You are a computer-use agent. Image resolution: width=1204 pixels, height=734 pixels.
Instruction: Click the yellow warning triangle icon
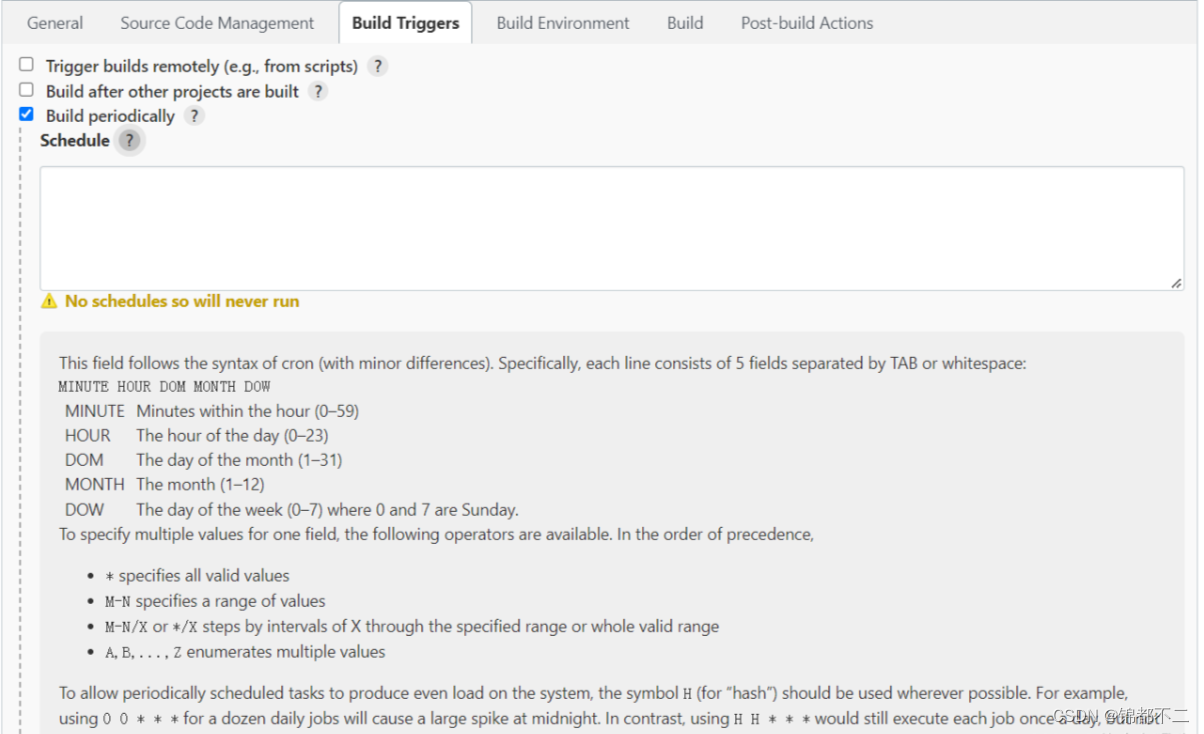point(49,302)
